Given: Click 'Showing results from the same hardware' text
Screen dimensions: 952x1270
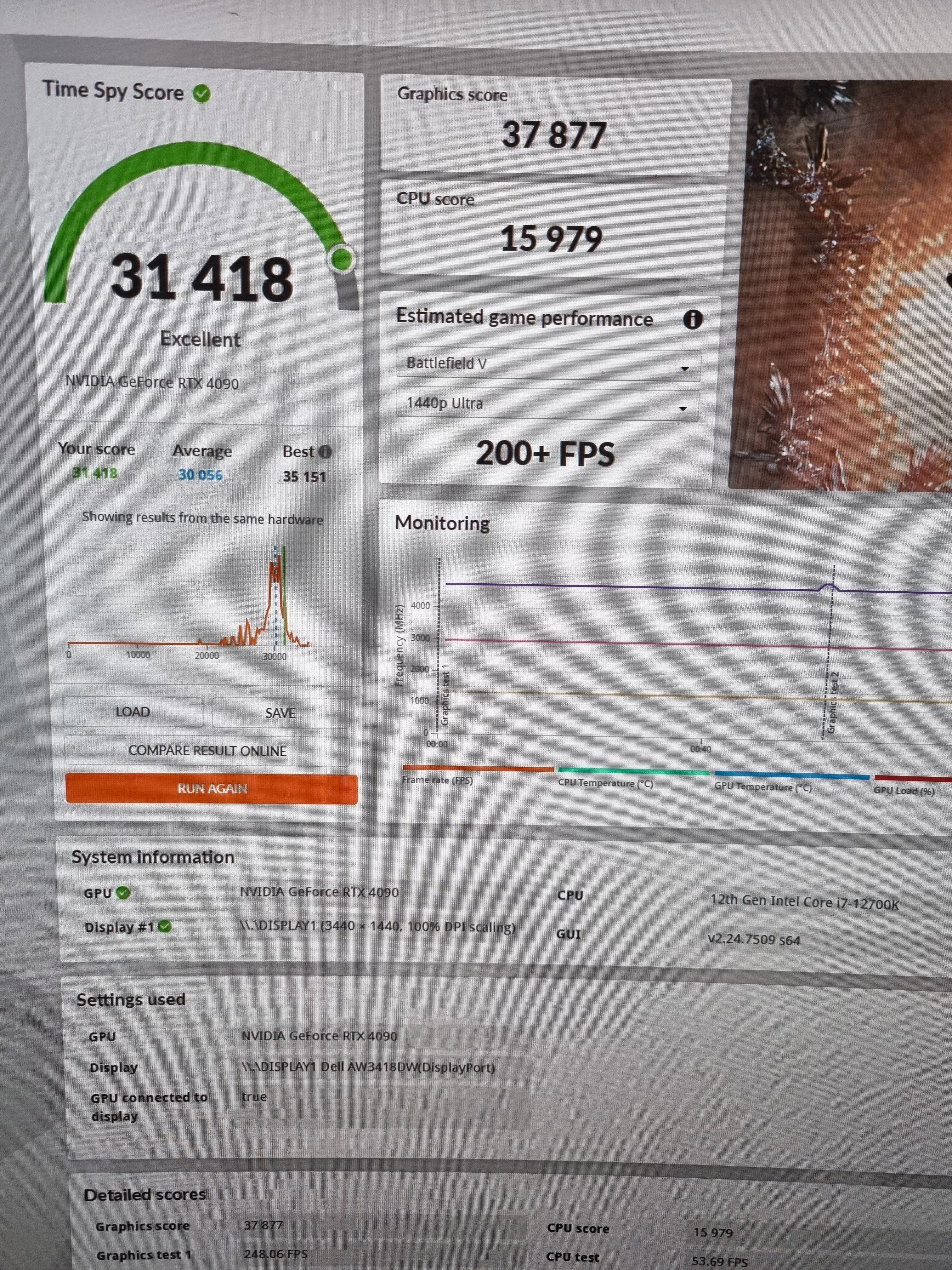Looking at the screenshot, I should coord(202,518).
